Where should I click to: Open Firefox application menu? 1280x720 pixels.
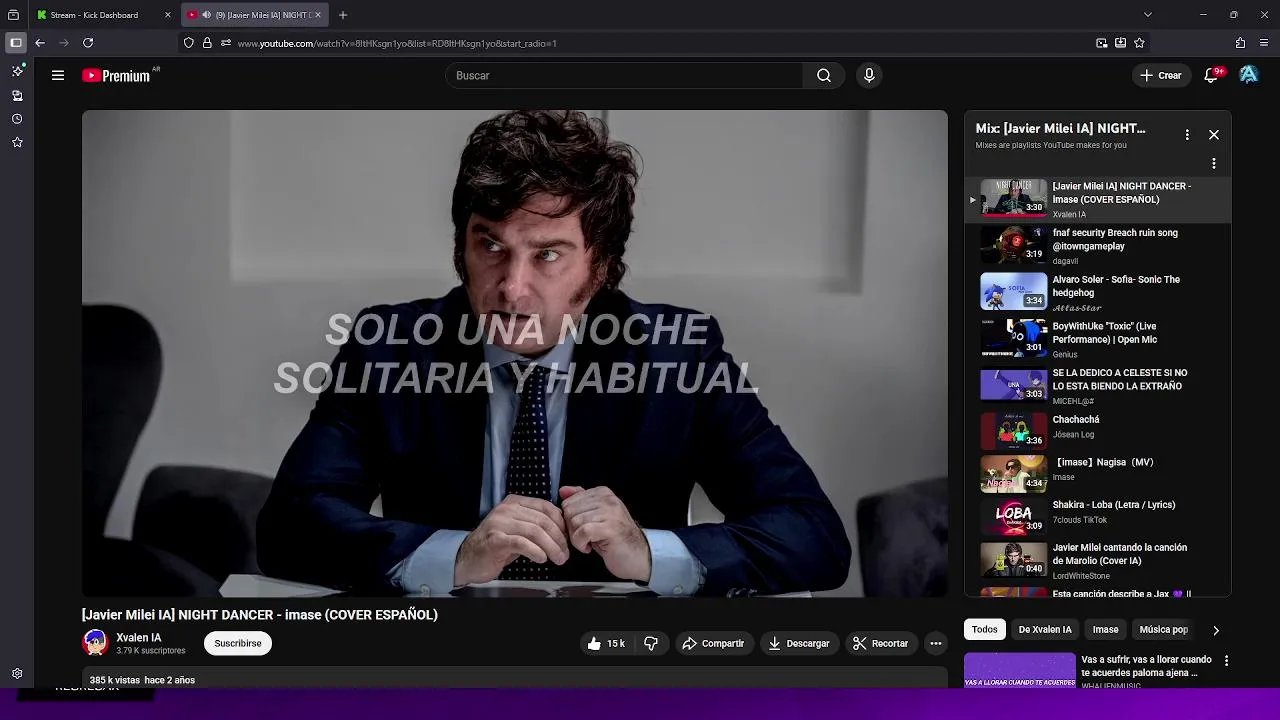click(1264, 43)
